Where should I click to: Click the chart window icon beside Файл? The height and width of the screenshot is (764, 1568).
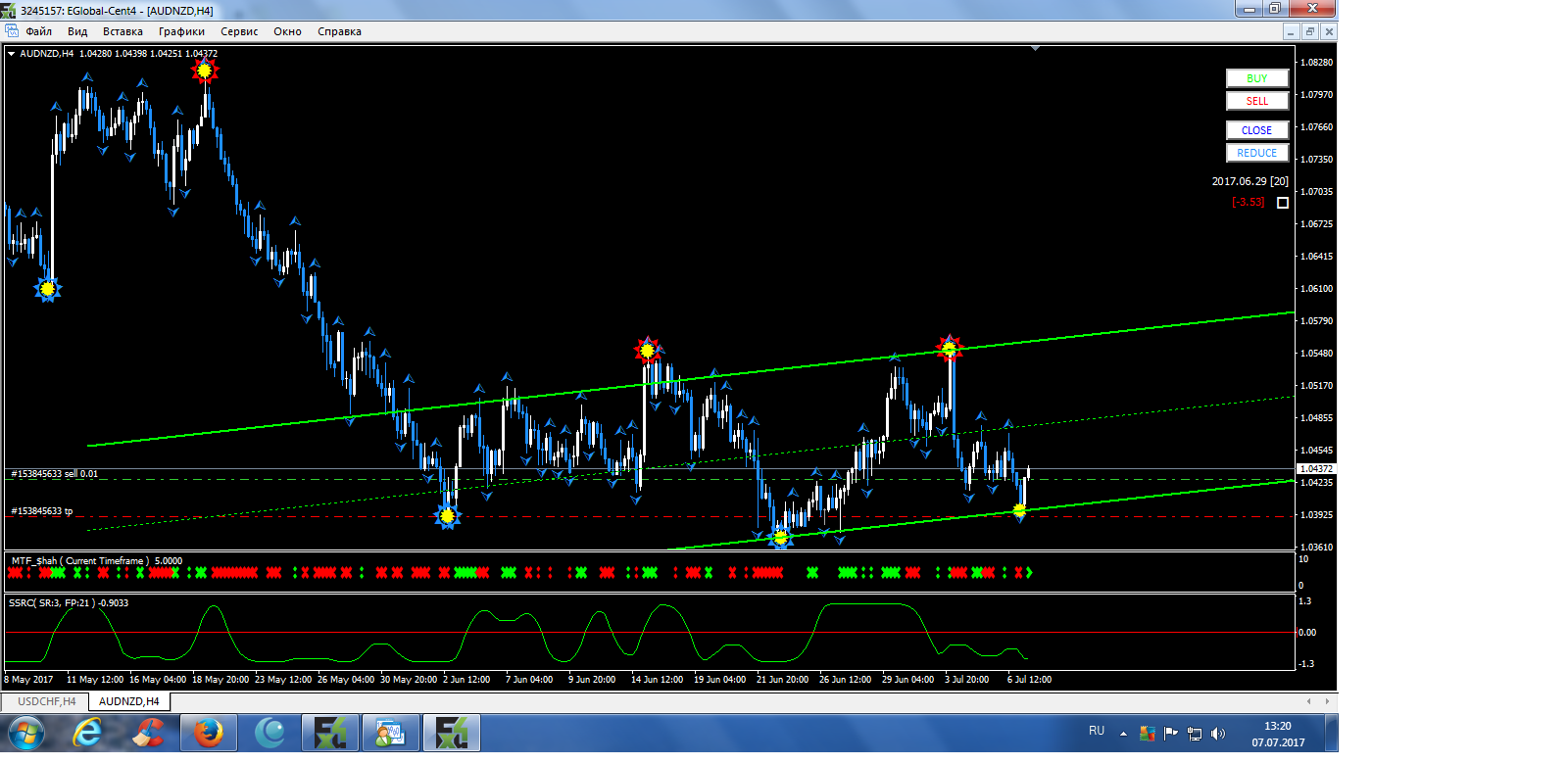[12, 31]
